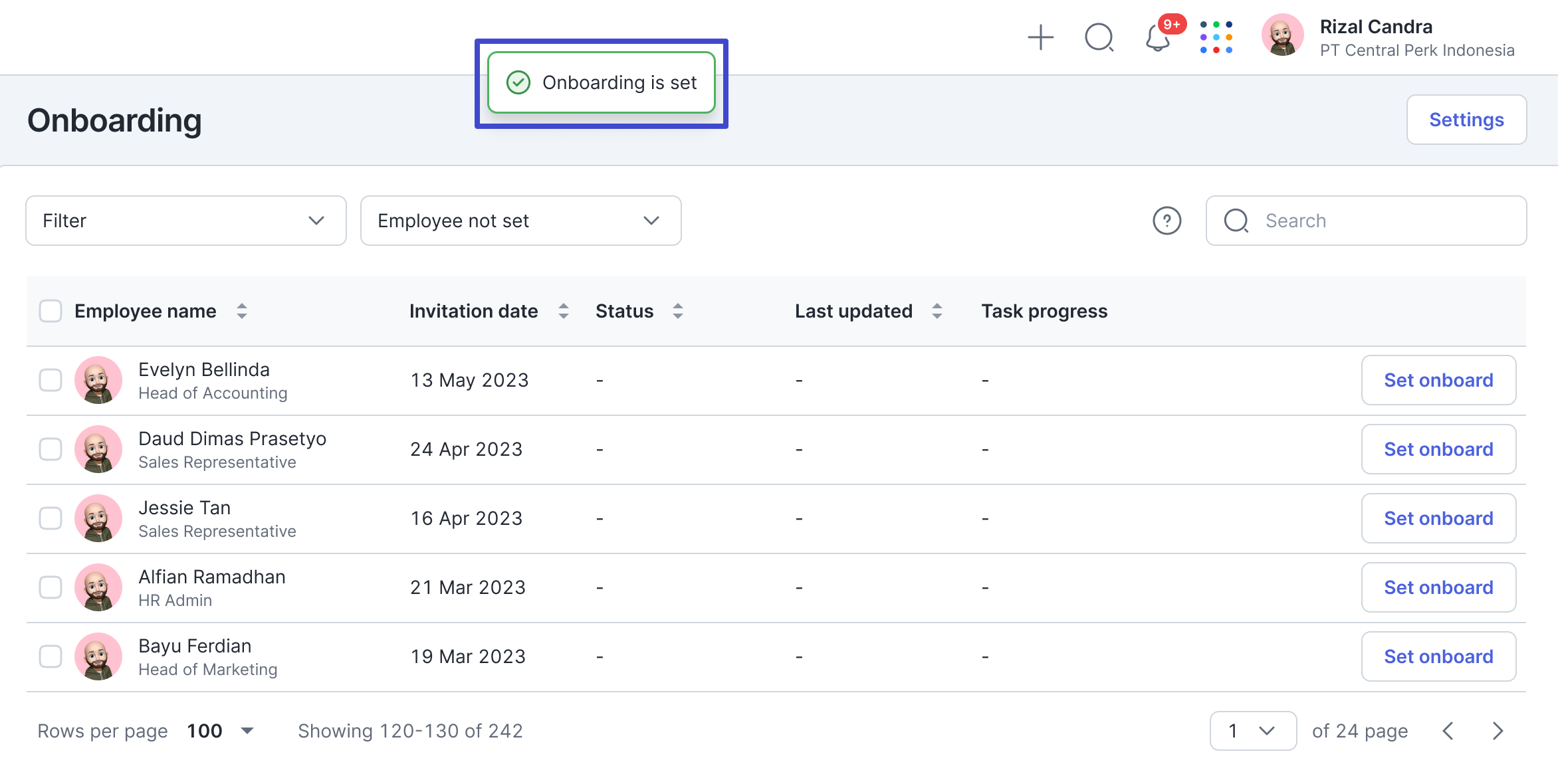Sort by Last updated column arrows
The image size is (1558, 784).
pyautogui.click(x=937, y=311)
